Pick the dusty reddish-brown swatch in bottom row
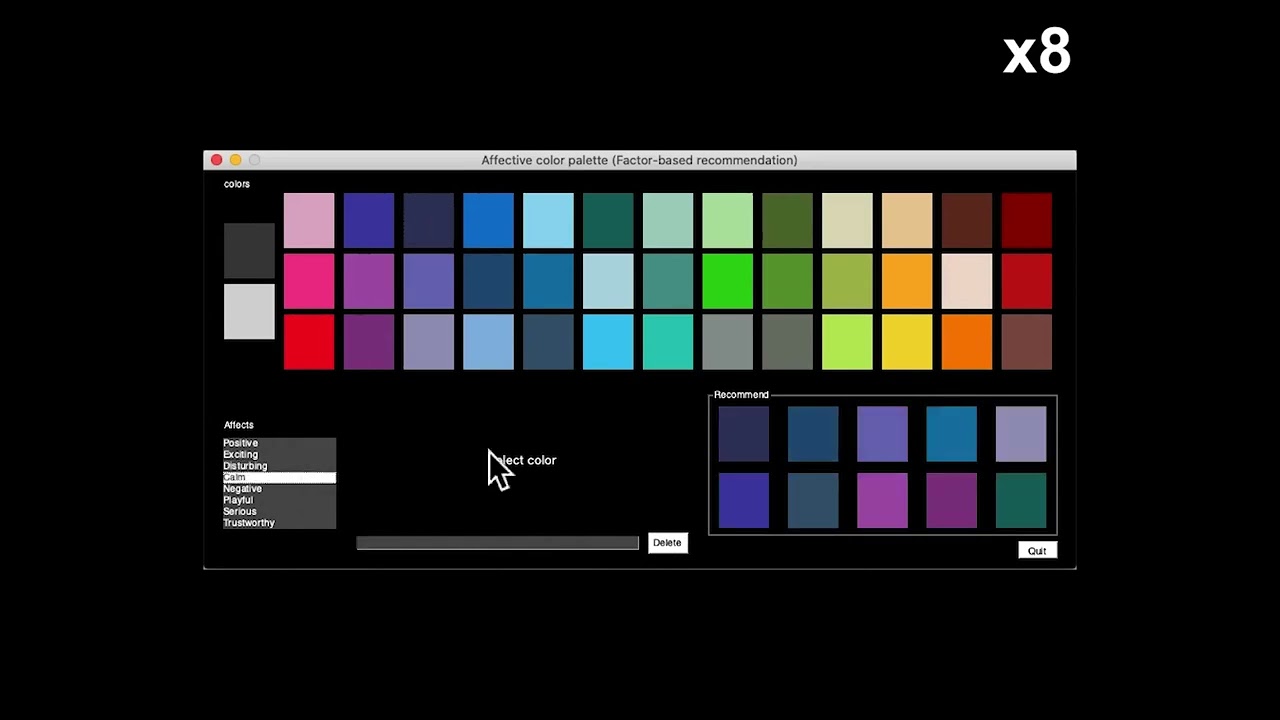This screenshot has height=720, width=1280. coord(1027,342)
